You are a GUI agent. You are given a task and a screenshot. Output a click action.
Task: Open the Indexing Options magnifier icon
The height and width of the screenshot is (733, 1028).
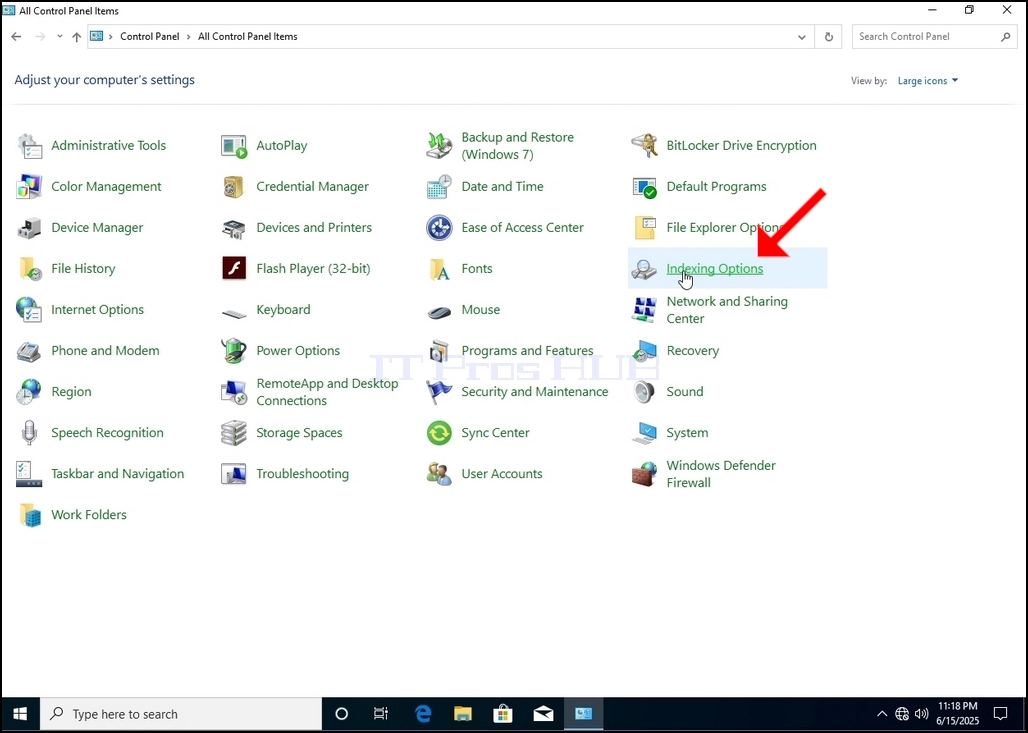coord(644,269)
